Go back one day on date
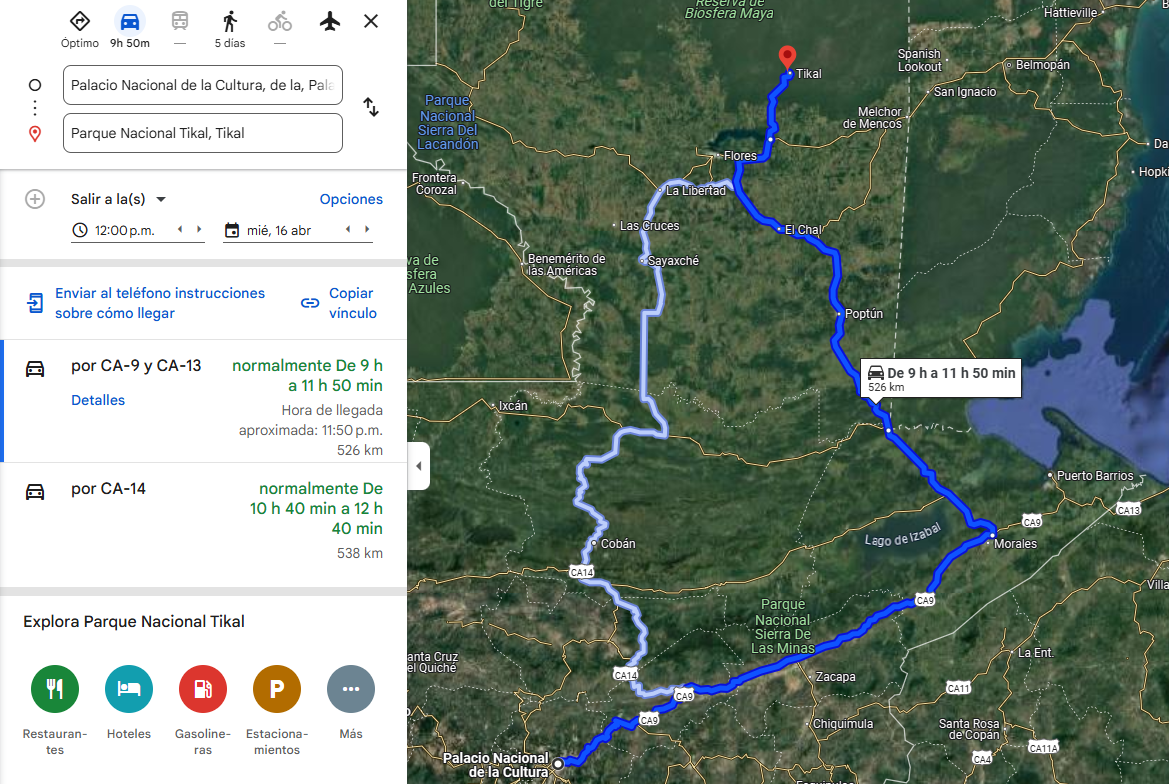 (347, 230)
